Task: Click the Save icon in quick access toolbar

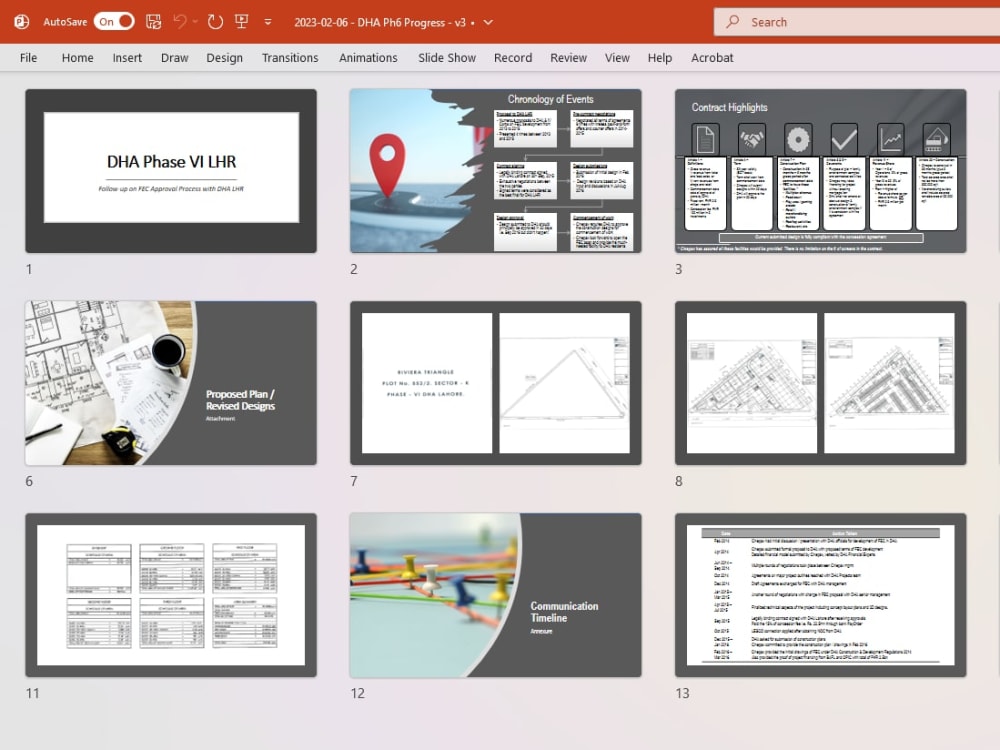Action: pyautogui.click(x=154, y=22)
